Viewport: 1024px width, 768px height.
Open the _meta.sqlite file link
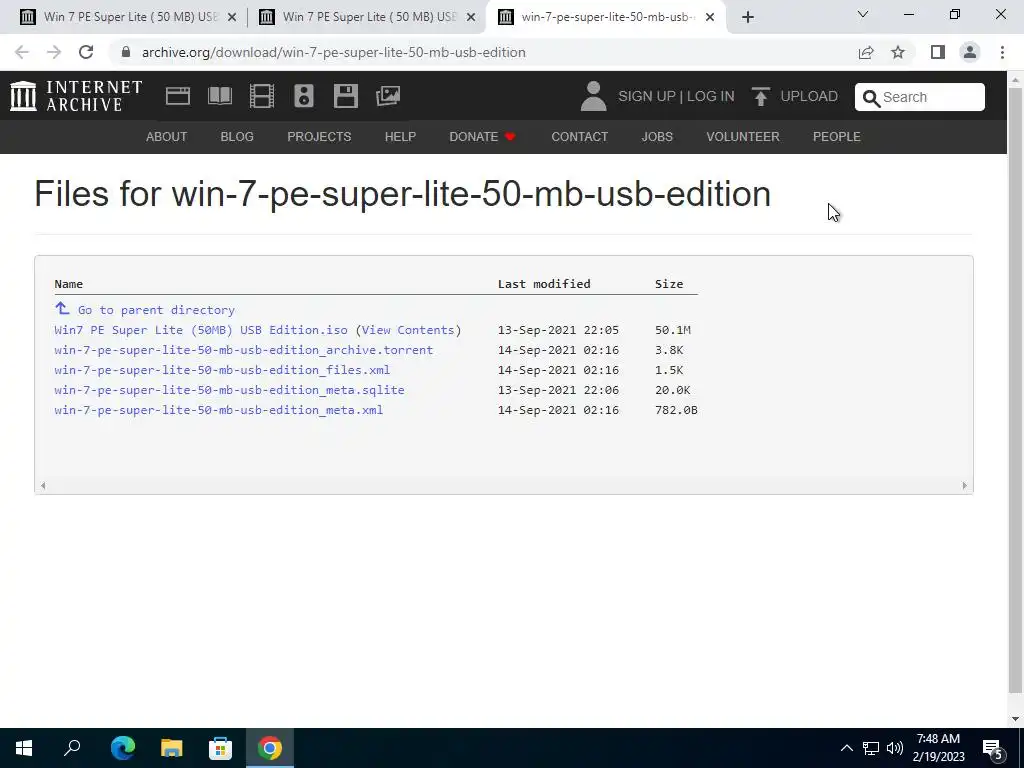coord(229,390)
